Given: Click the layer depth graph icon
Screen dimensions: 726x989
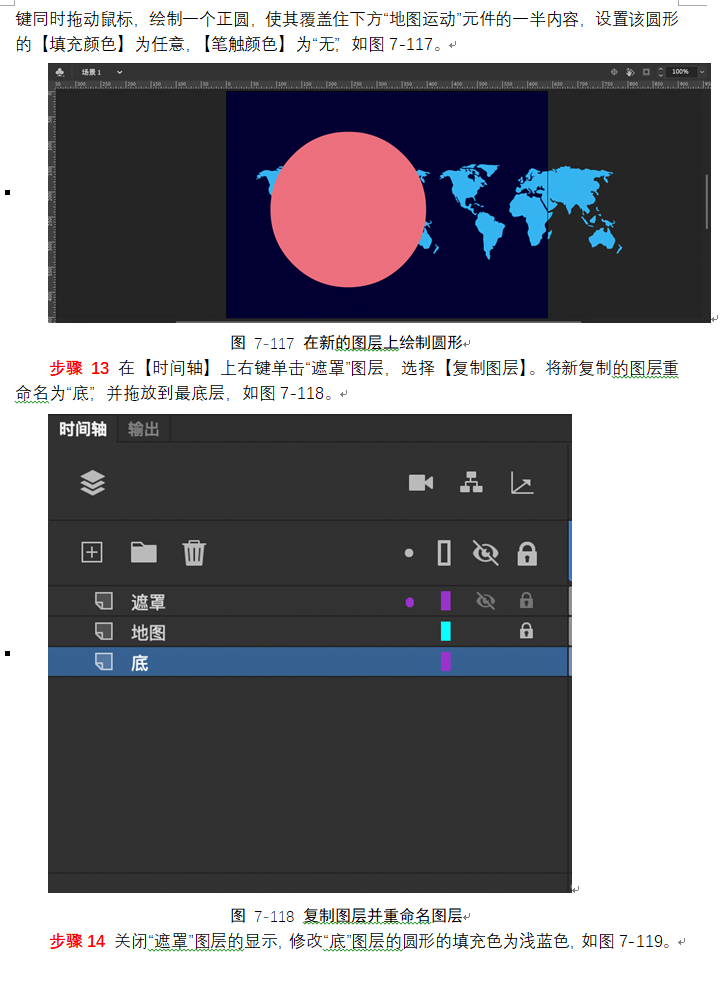Looking at the screenshot, I should [x=522, y=483].
